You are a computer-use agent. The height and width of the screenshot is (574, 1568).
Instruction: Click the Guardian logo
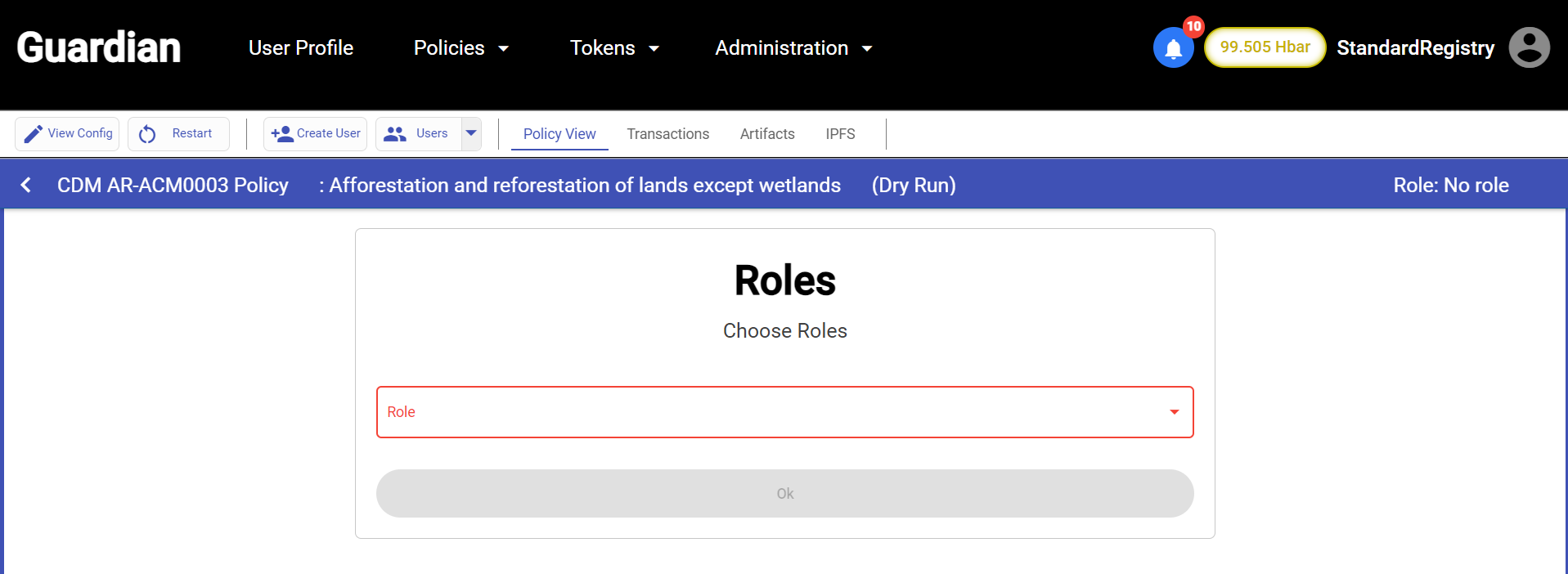(98, 47)
